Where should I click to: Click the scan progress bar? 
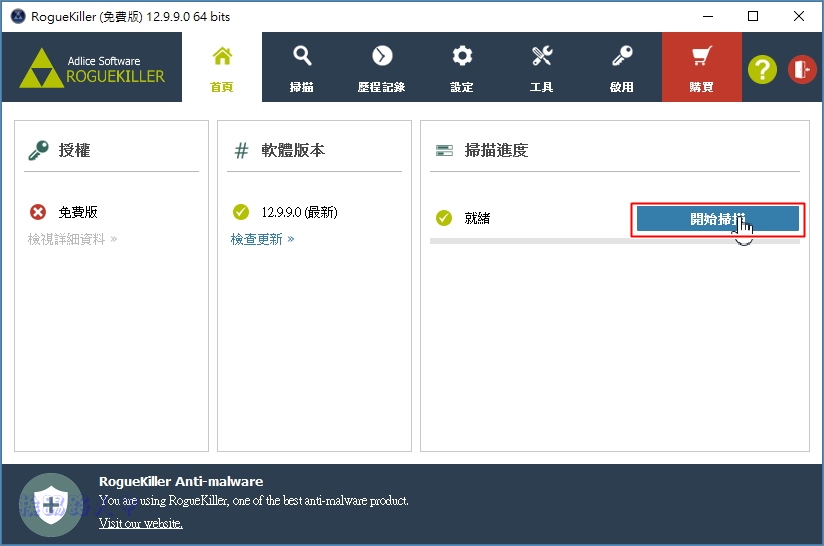(x=615, y=241)
